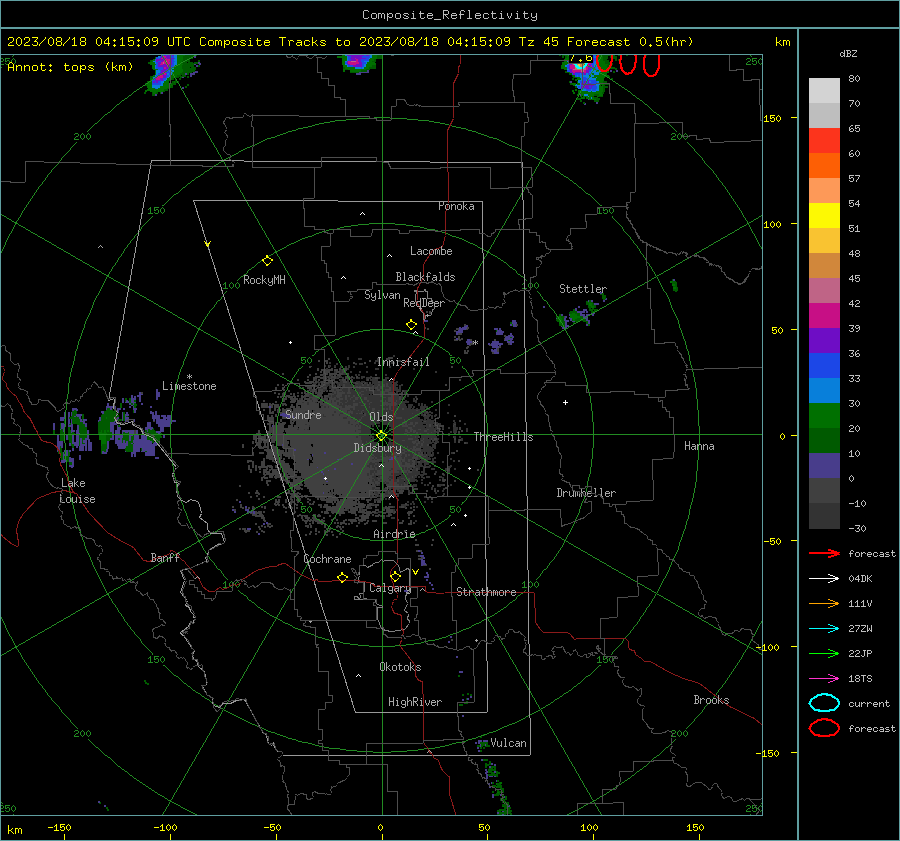Click the Lake Louise label

[x=77, y=491]
